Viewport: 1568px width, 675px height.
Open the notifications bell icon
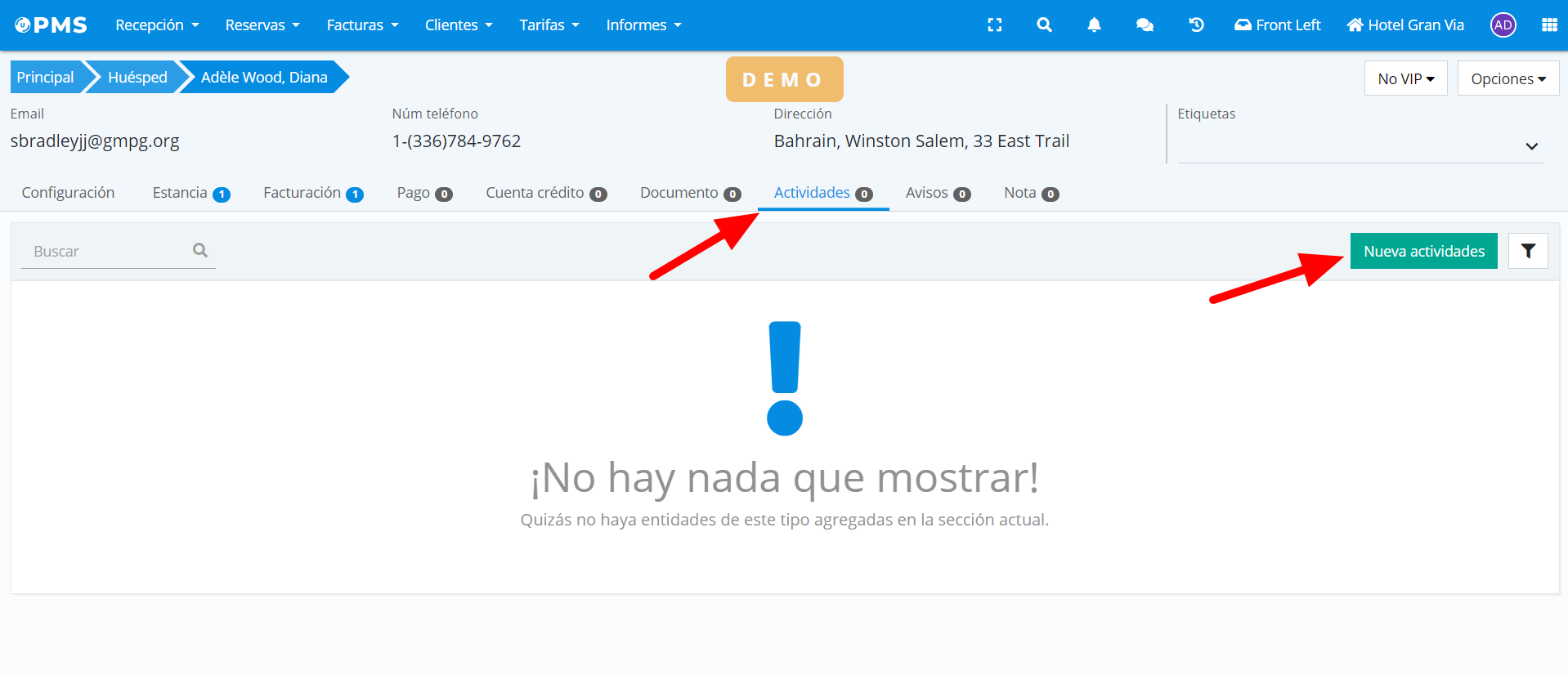click(1094, 25)
